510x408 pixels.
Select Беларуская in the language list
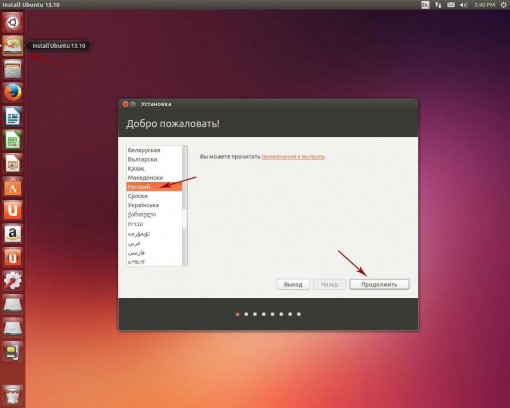tap(154, 150)
